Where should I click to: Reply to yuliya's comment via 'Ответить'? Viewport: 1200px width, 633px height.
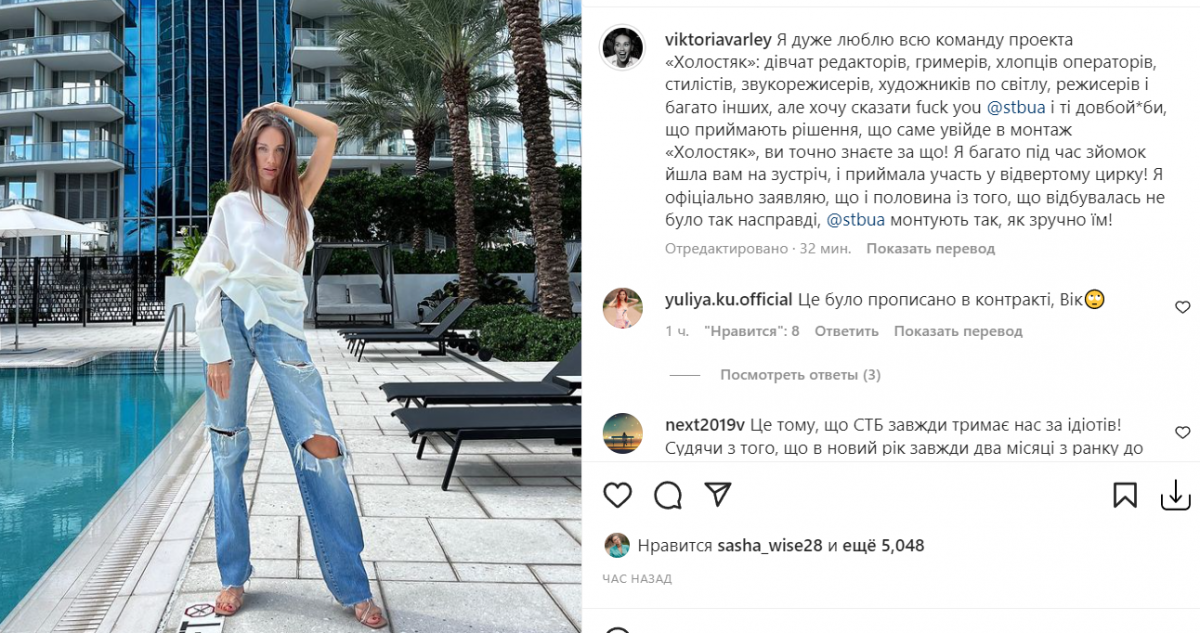(x=846, y=331)
